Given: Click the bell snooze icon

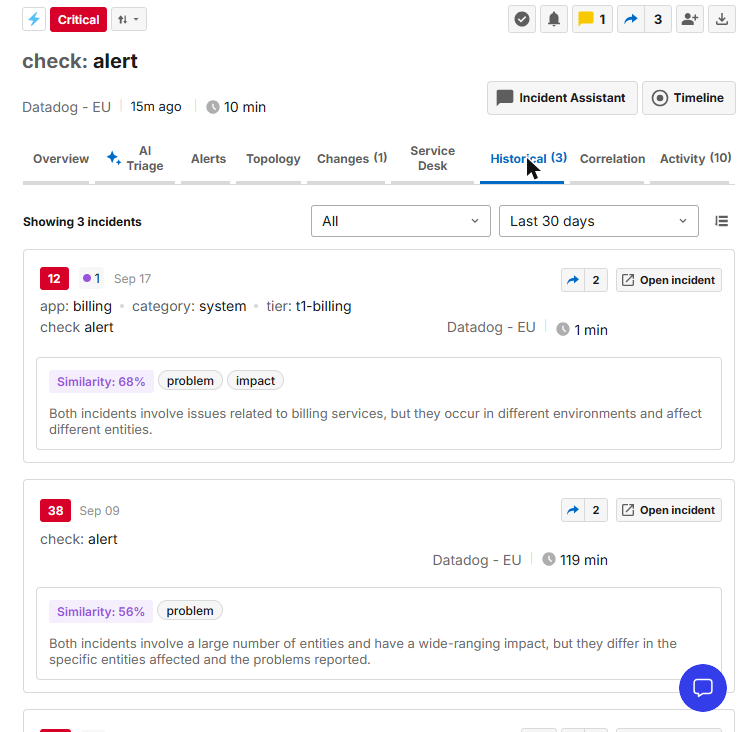Looking at the screenshot, I should click(x=554, y=20).
